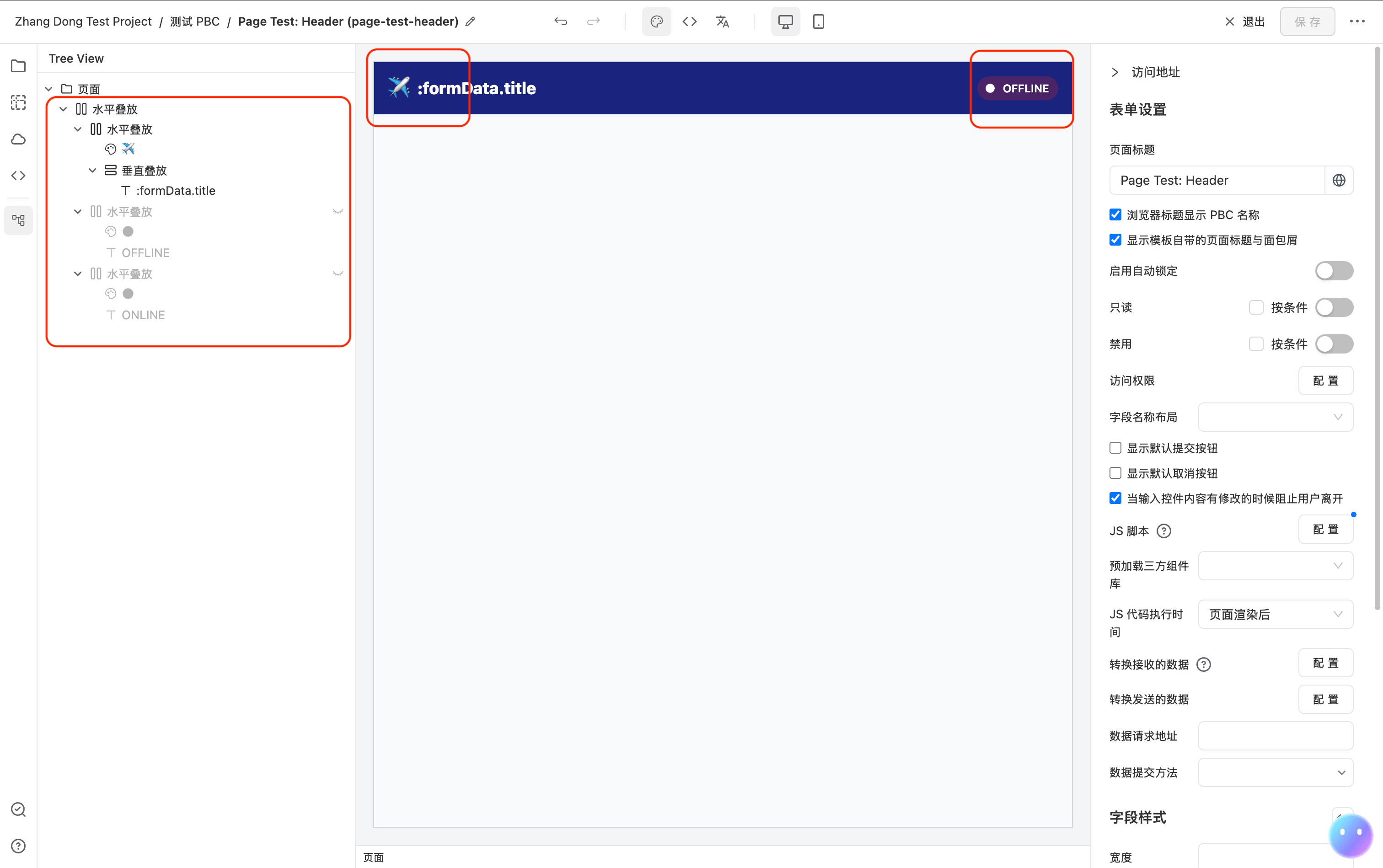Check 显示默认提交按钮

coord(1115,448)
